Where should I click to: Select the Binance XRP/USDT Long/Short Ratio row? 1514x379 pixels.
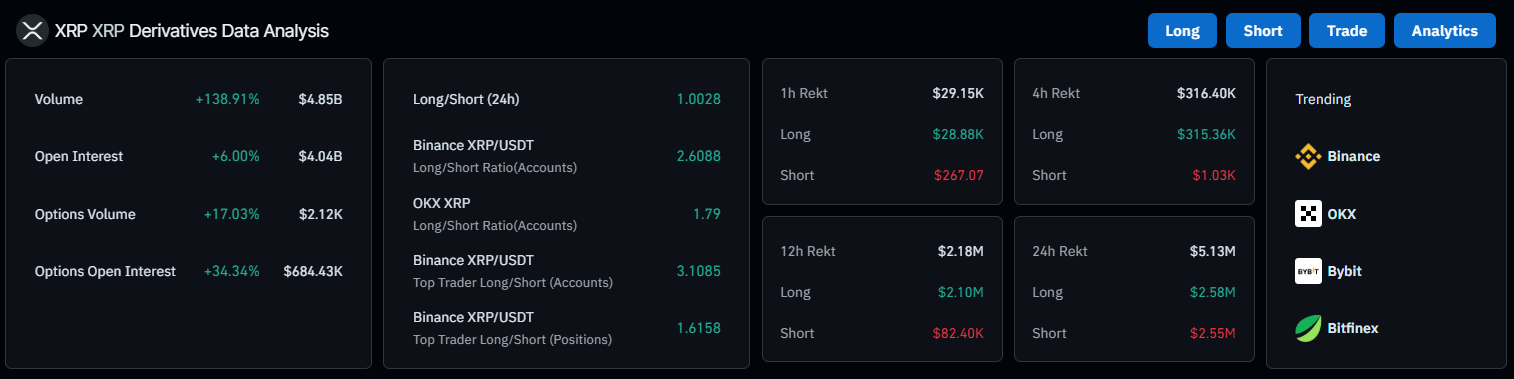pyautogui.click(x=567, y=156)
